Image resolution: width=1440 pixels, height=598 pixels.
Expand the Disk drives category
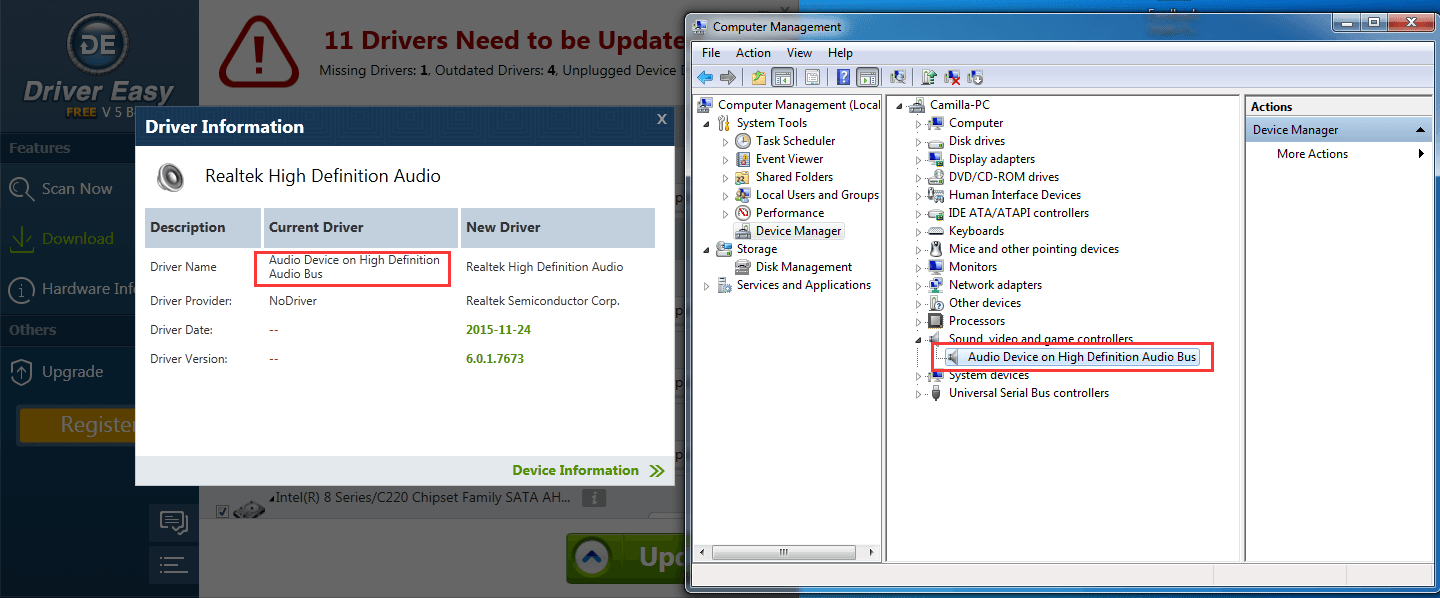click(919, 141)
